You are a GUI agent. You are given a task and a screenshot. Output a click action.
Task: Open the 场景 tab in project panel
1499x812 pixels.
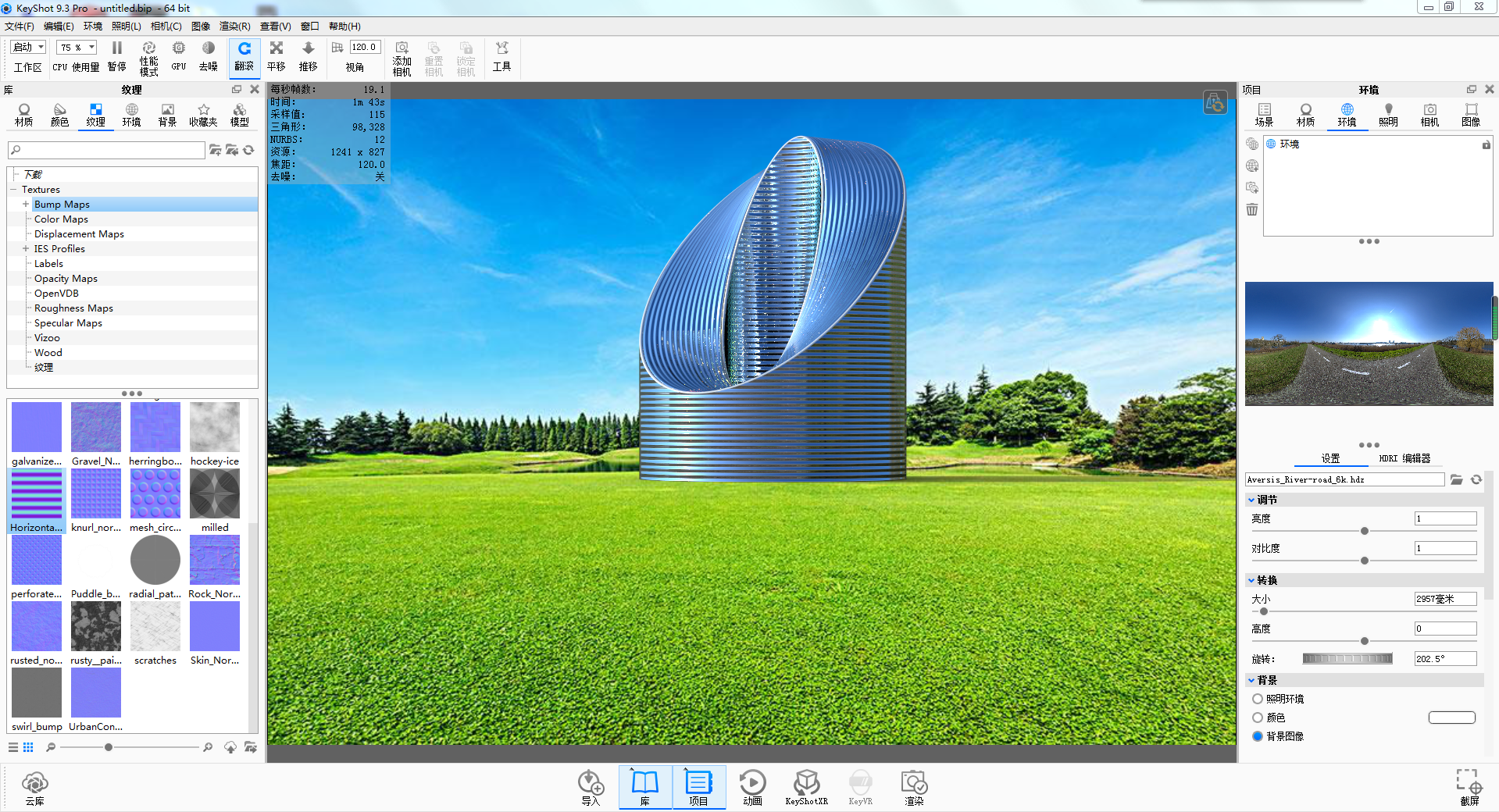pos(1264,115)
